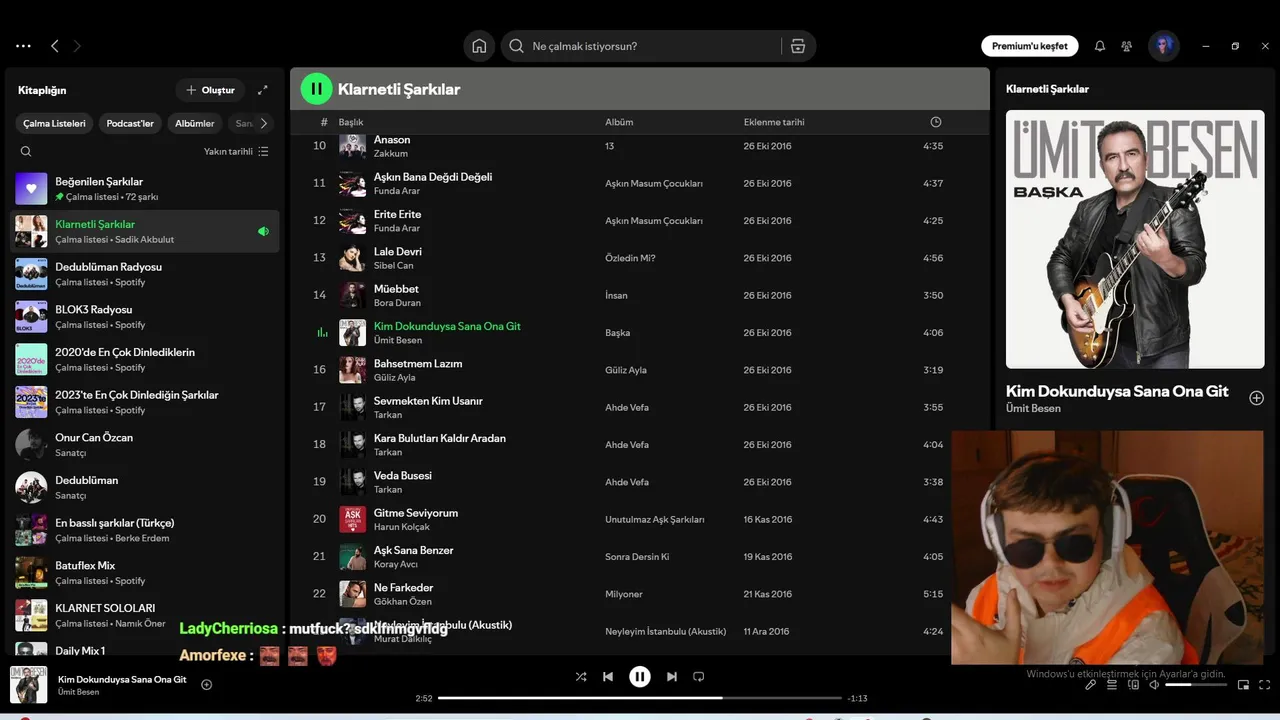Click Premium'u keşfet button

(1030, 46)
